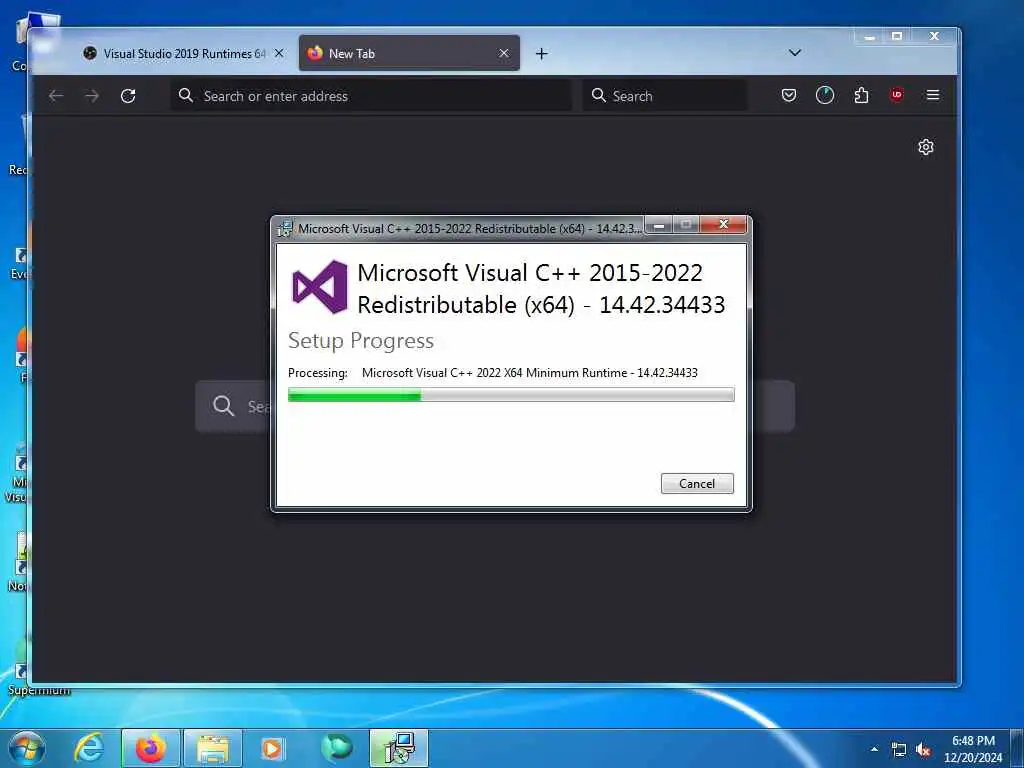Screen dimensions: 1024x768
Task: Close the Visual C++ setup dialog
Action: [x=724, y=225]
